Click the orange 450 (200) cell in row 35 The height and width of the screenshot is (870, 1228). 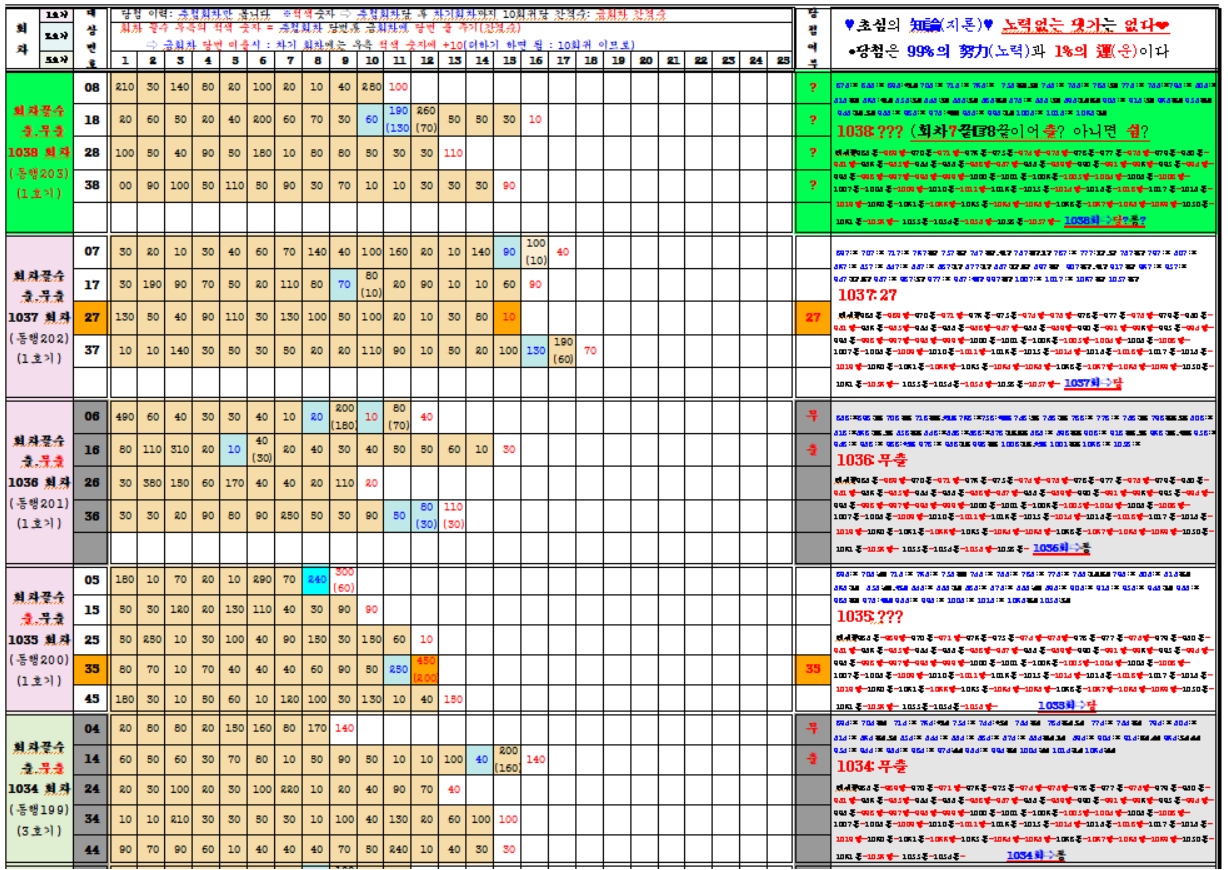click(426, 666)
